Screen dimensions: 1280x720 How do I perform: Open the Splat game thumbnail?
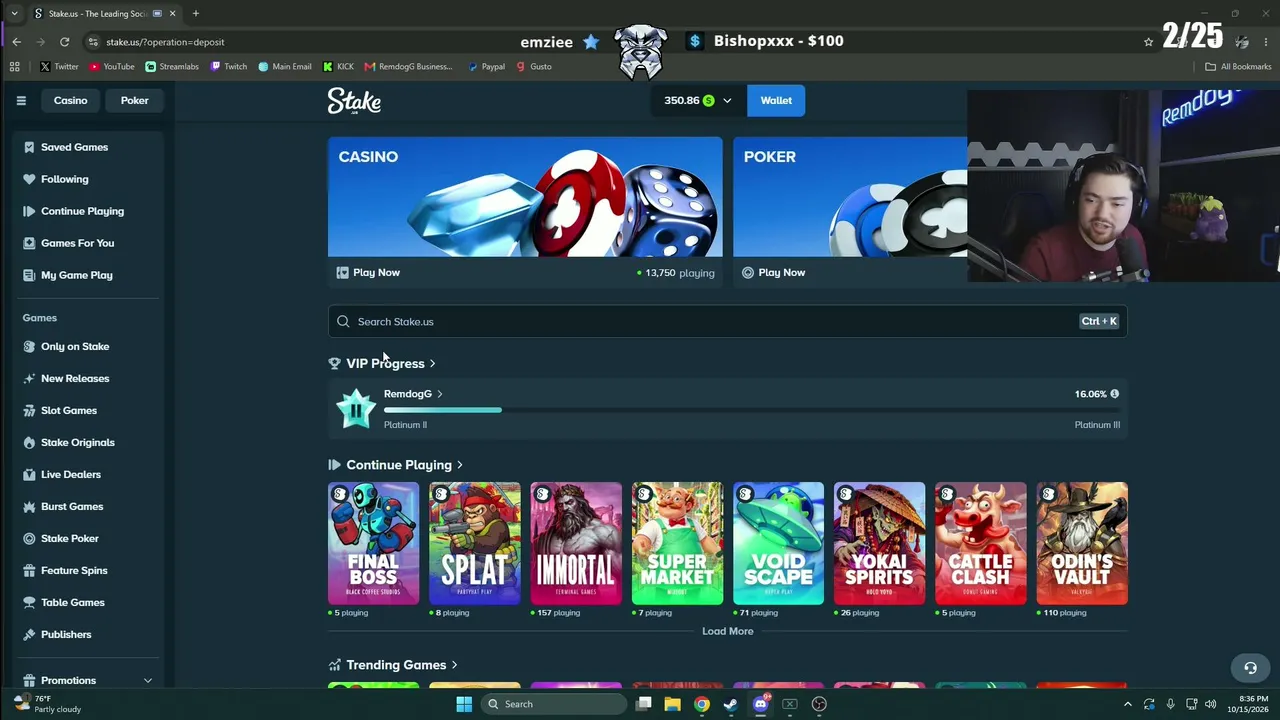475,543
